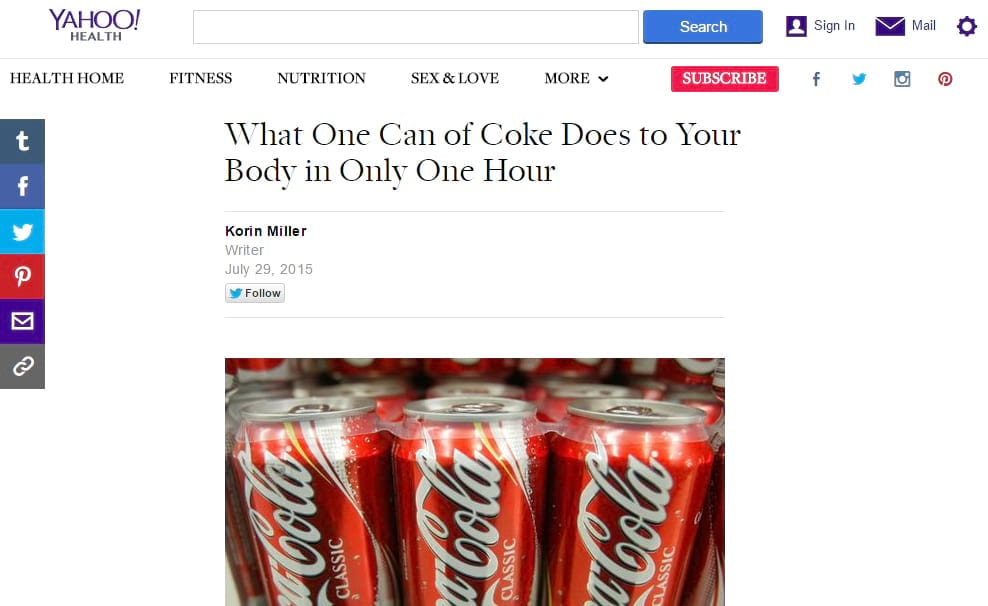
Task: Open settings gear icon in header
Action: (967, 26)
